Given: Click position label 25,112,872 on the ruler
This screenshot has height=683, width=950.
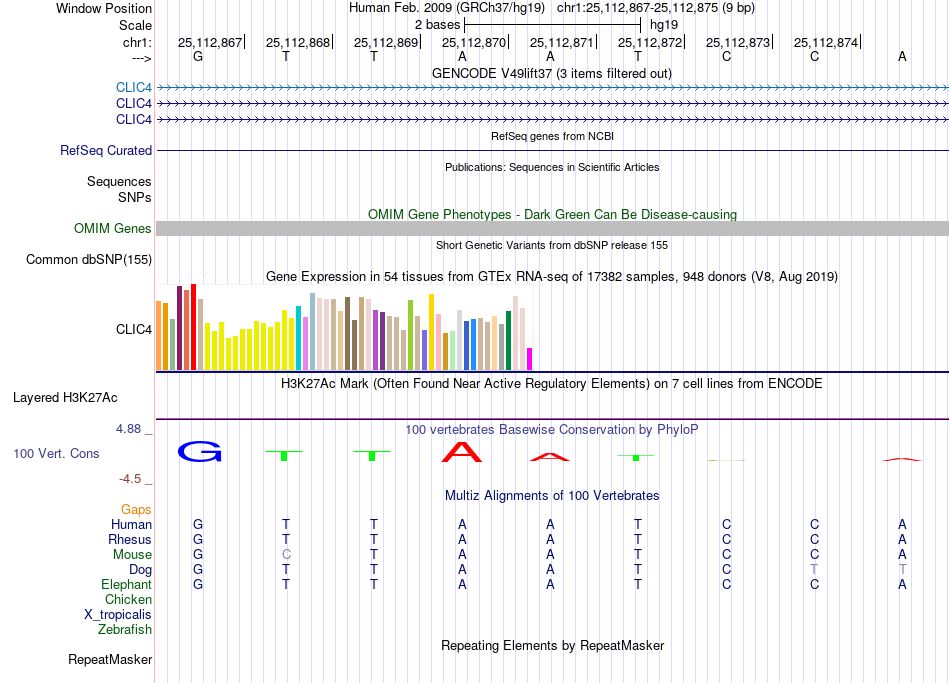Looking at the screenshot, I should (x=649, y=42).
